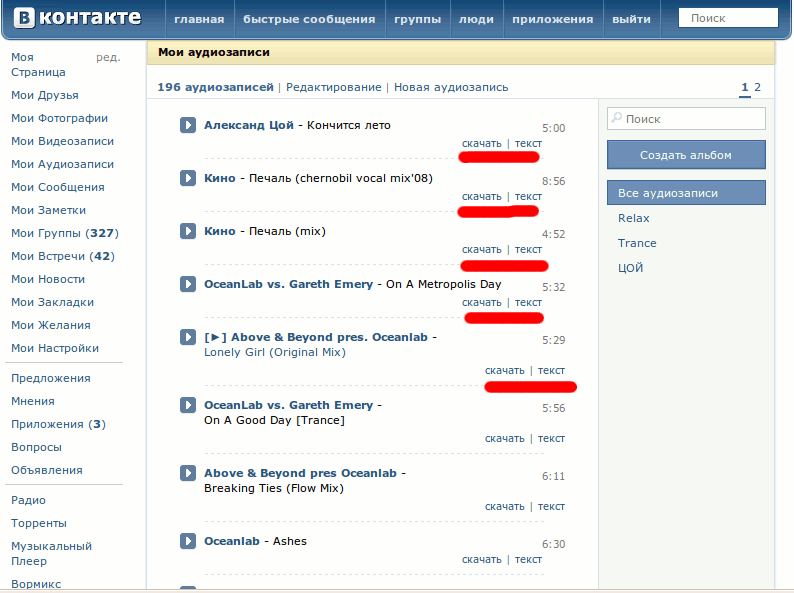
Task: Focus the audio Поиск search field
Action: [x=686, y=118]
